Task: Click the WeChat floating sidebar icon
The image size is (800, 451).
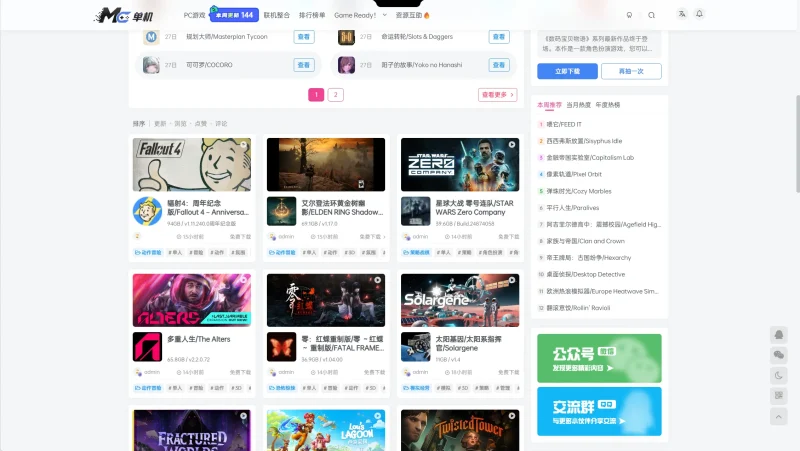Action: [x=779, y=355]
